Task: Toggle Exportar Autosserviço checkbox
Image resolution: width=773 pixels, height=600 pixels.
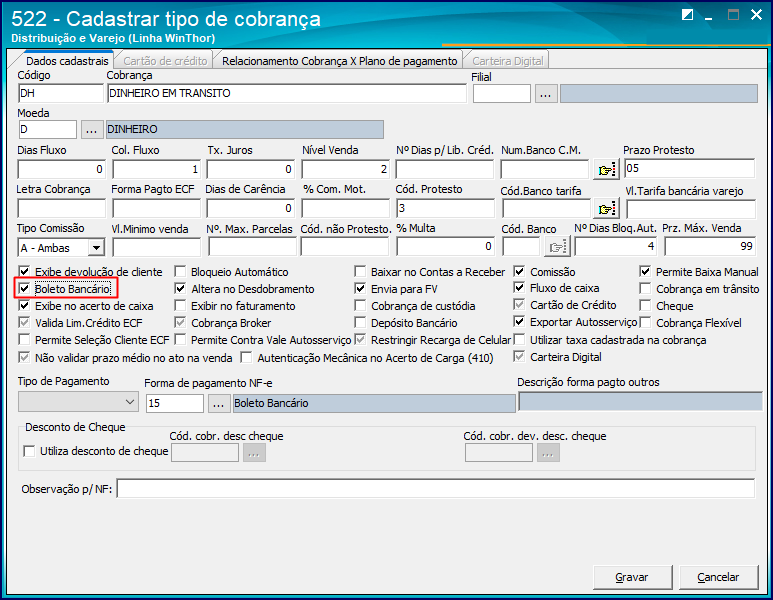Action: [519, 322]
